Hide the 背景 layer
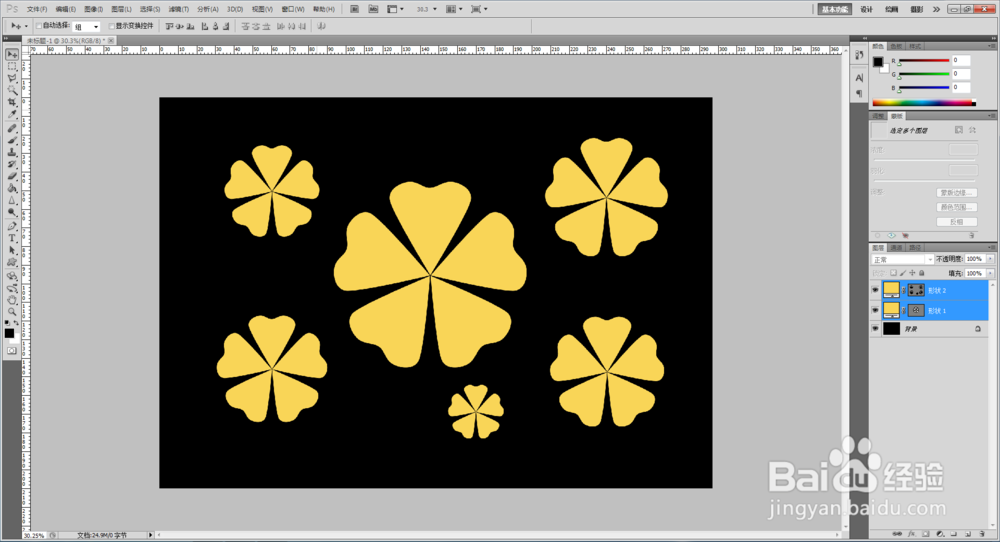 tap(875, 329)
